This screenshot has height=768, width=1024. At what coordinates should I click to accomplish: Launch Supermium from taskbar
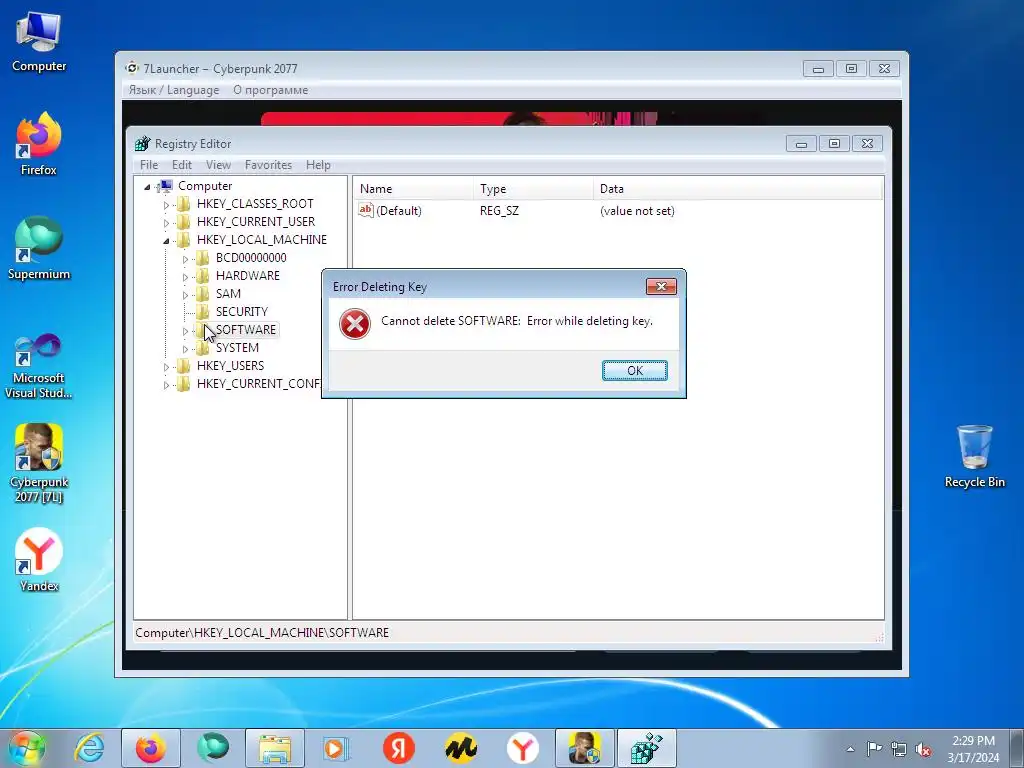coord(212,748)
